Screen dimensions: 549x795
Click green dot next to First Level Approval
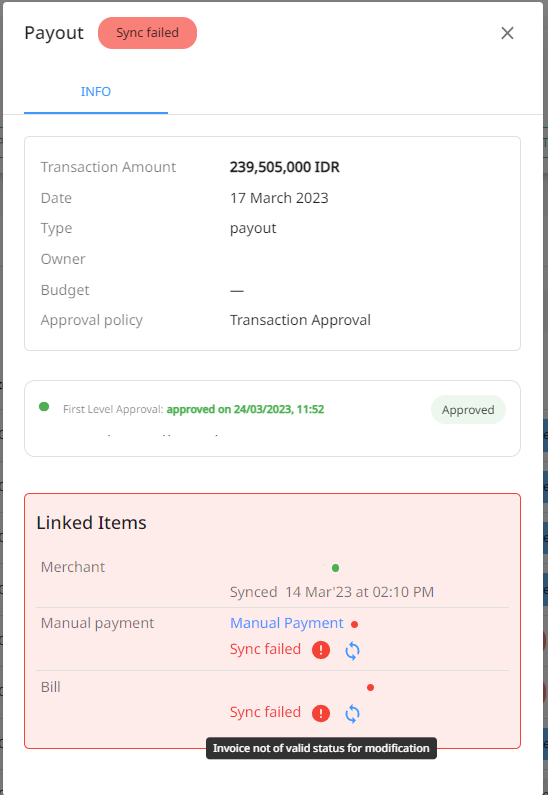click(44, 407)
